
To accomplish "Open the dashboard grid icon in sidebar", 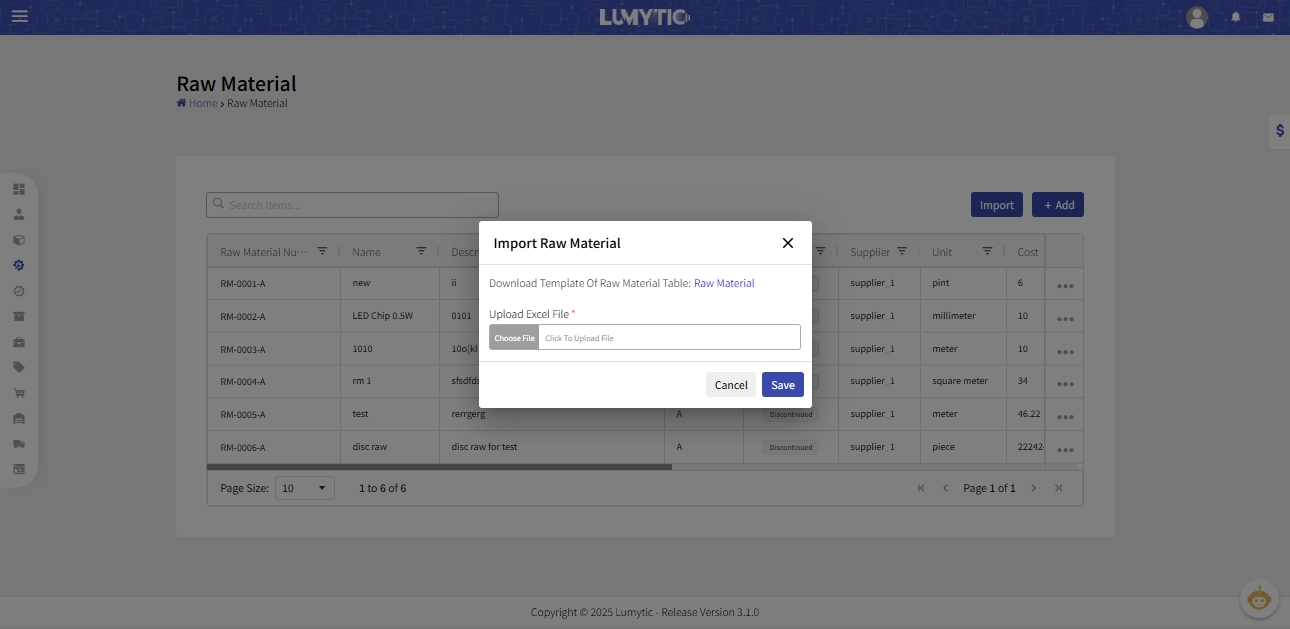I will [x=19, y=188].
